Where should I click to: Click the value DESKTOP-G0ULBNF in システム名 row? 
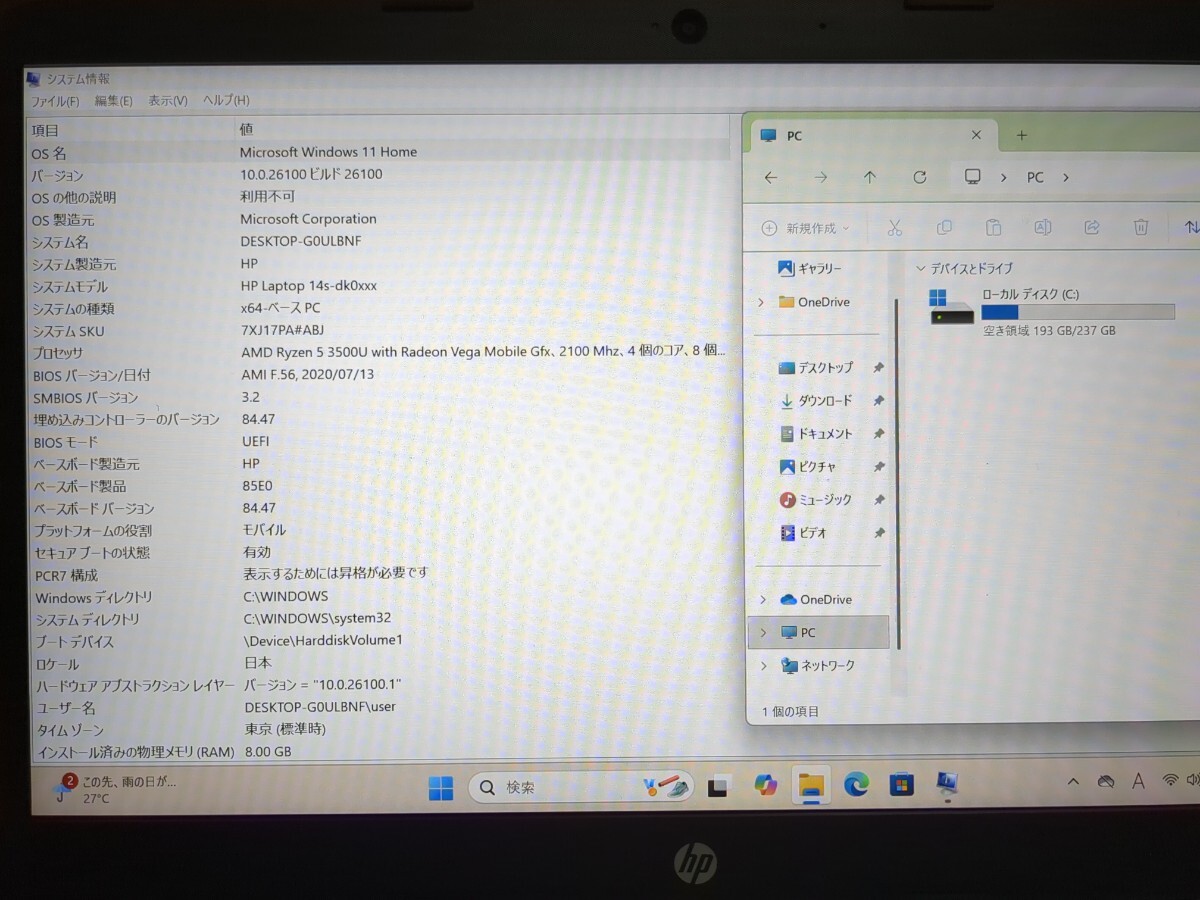[x=301, y=241]
